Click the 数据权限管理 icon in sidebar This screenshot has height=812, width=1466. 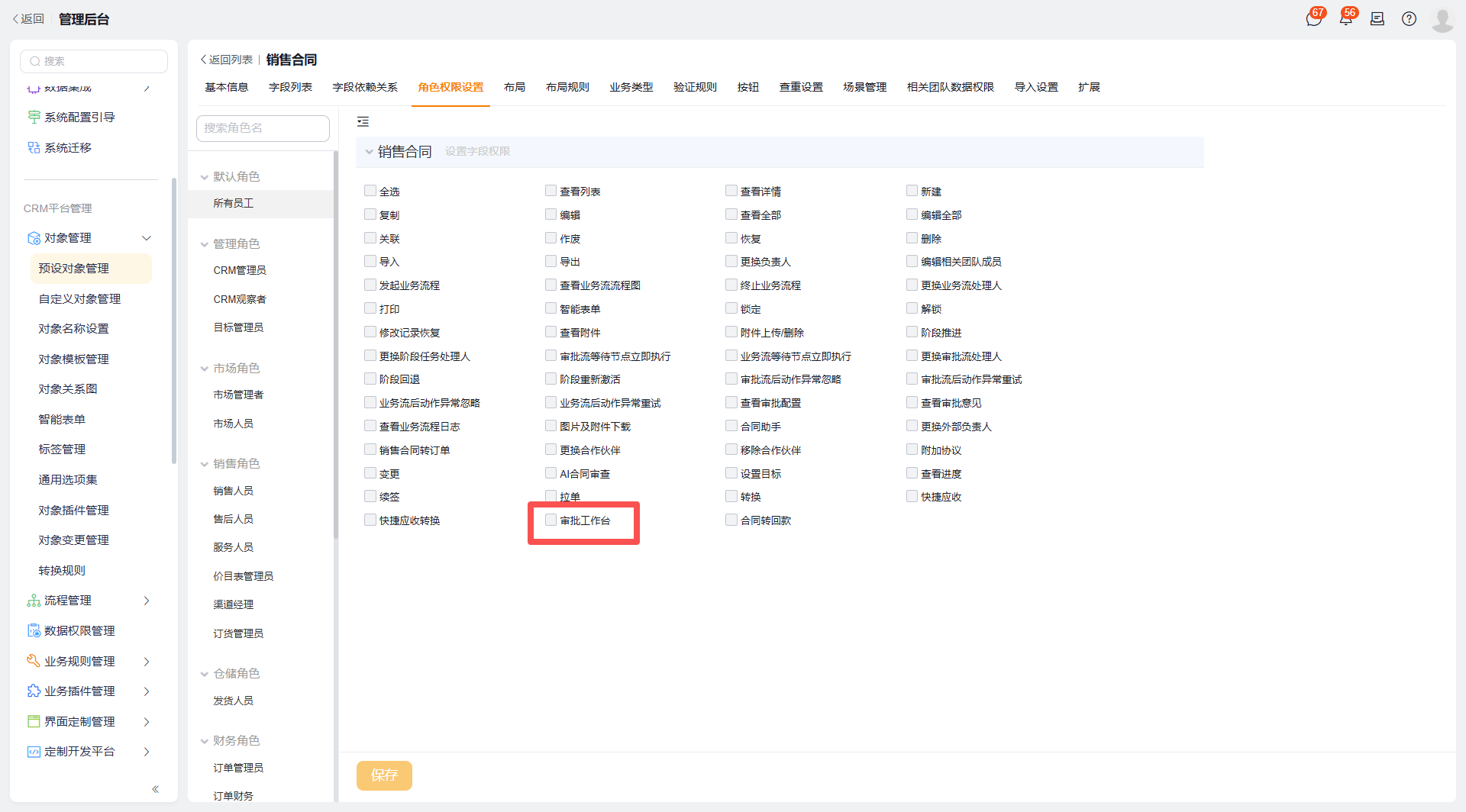34,630
